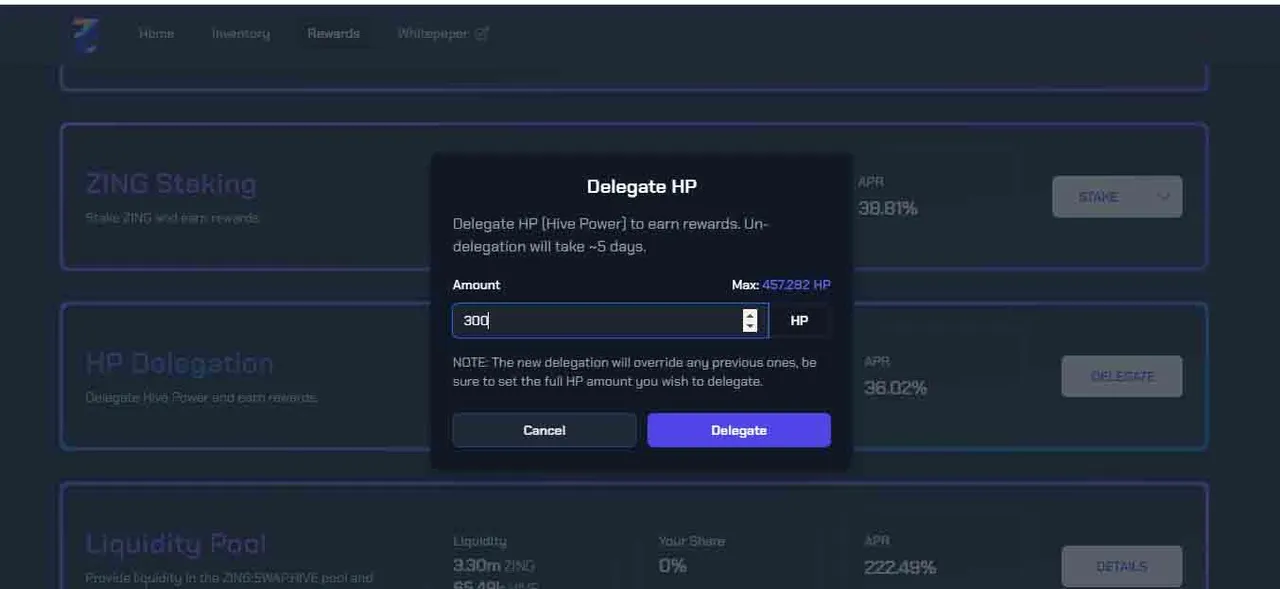Screen dimensions: 1280x589
Task: Click the Amount label in the dialog
Action: tap(476, 285)
